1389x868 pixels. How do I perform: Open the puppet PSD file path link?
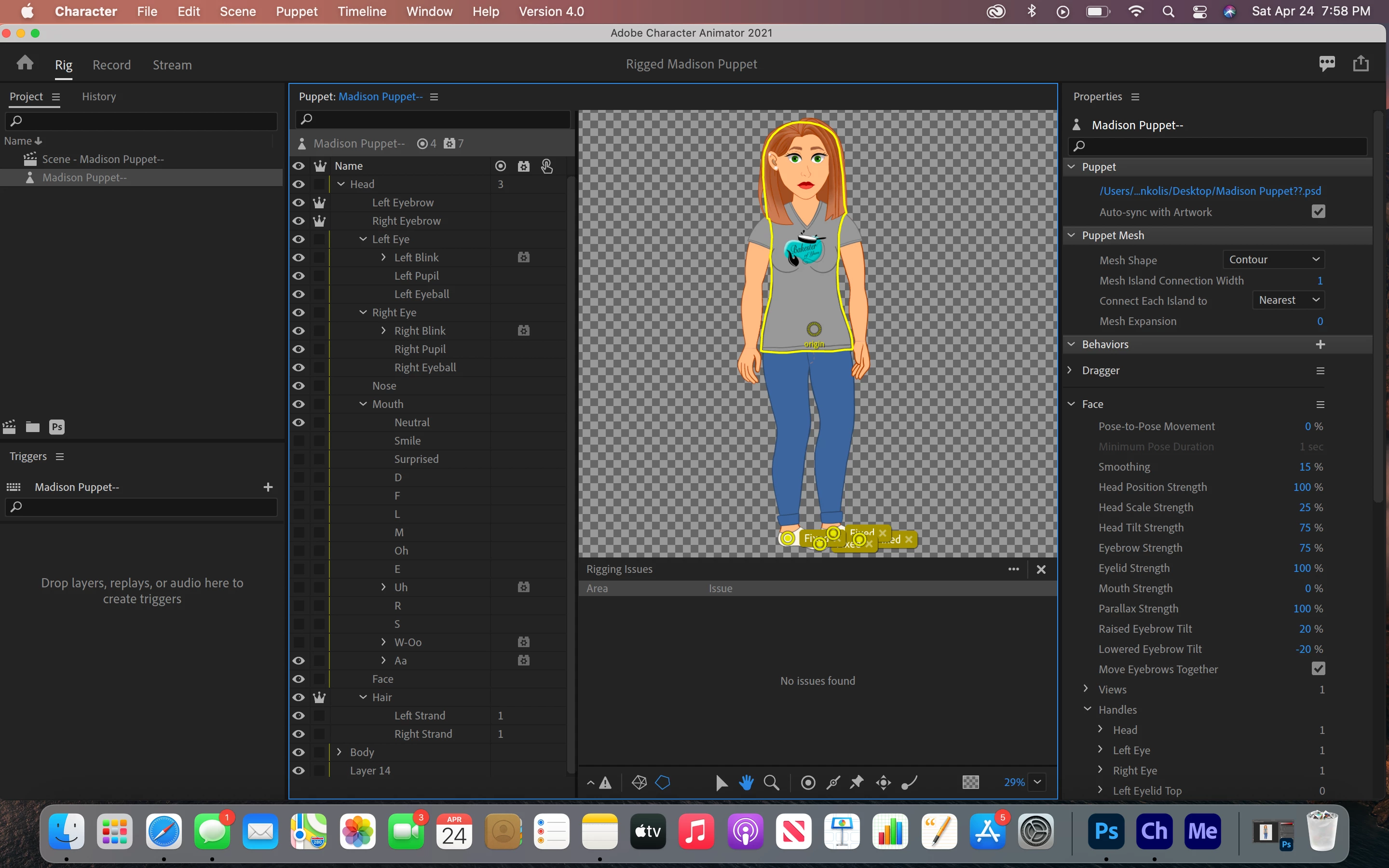point(1210,190)
